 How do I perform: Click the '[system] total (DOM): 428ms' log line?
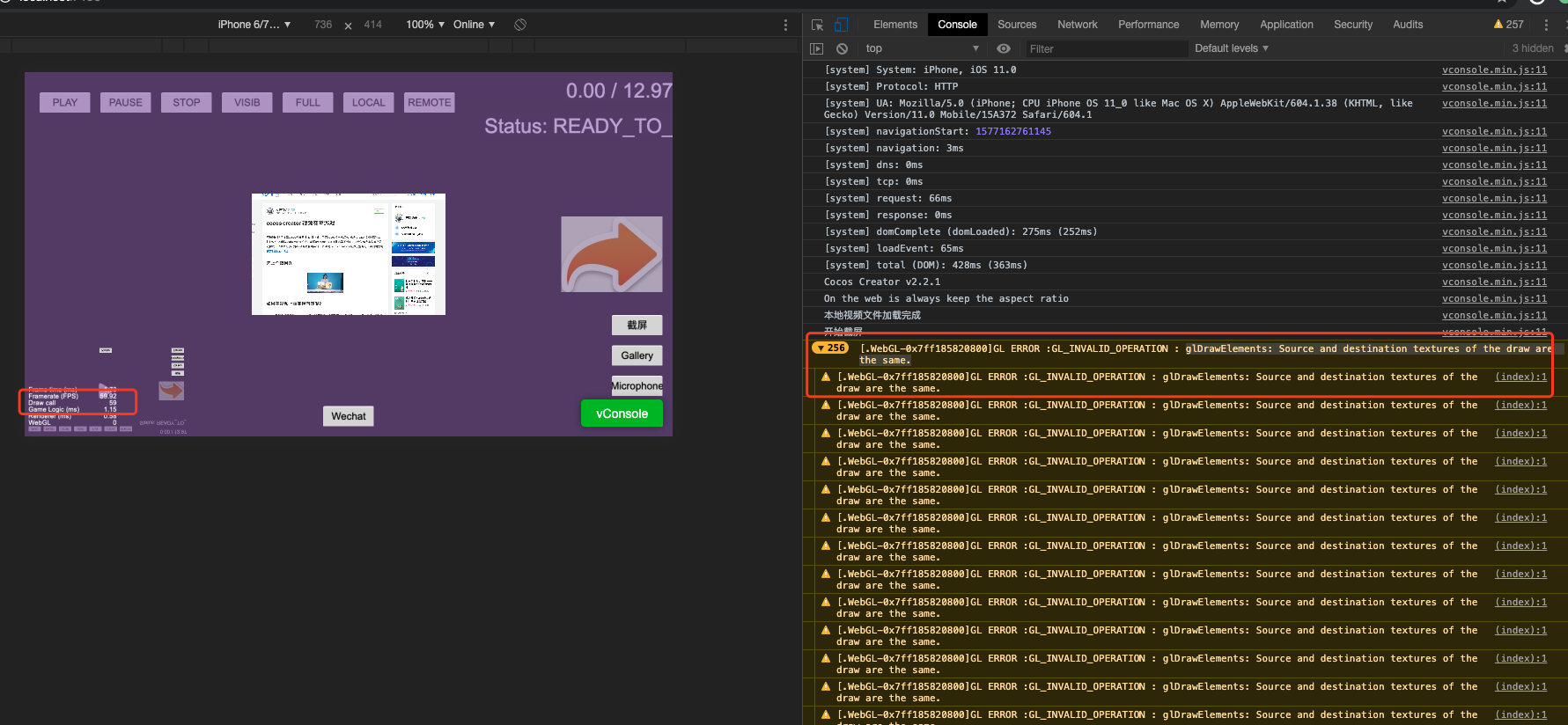[925, 266]
